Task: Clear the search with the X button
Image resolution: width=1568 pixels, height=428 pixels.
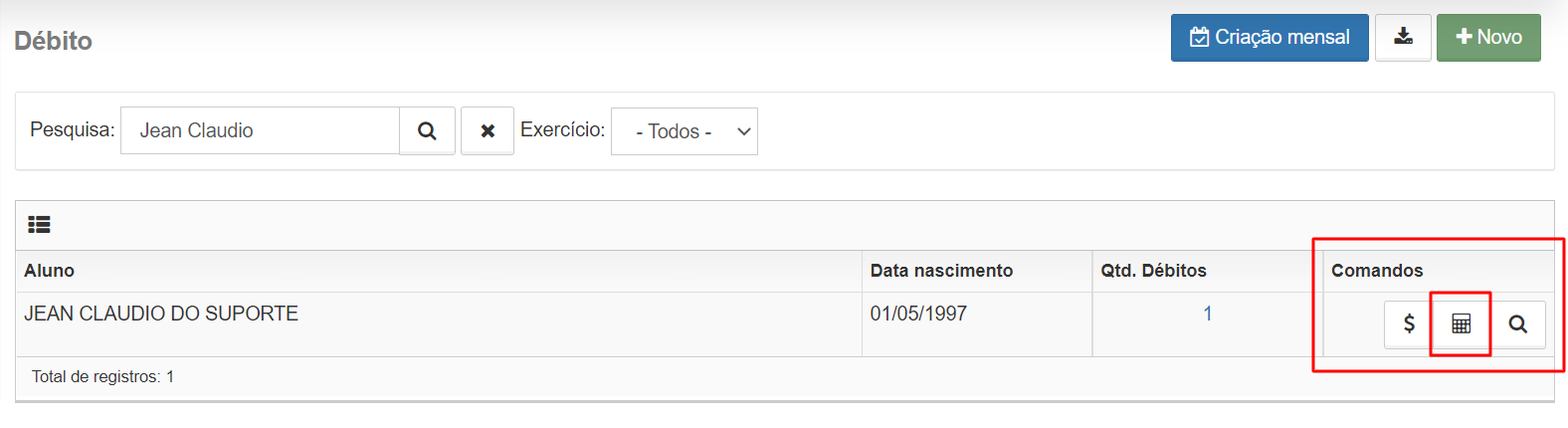Action: coord(488,130)
